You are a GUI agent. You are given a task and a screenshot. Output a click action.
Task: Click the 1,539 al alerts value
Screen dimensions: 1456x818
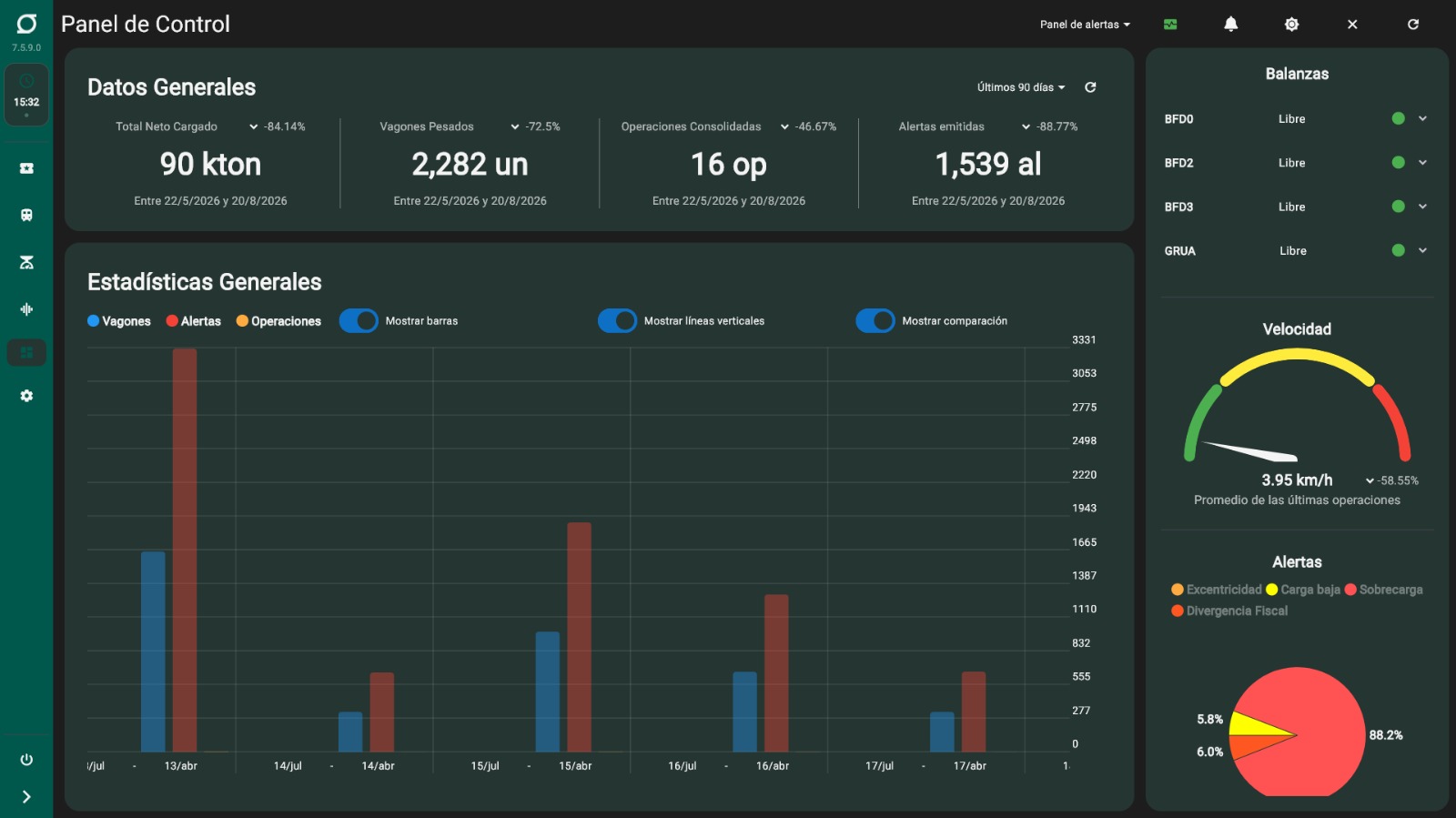click(988, 164)
